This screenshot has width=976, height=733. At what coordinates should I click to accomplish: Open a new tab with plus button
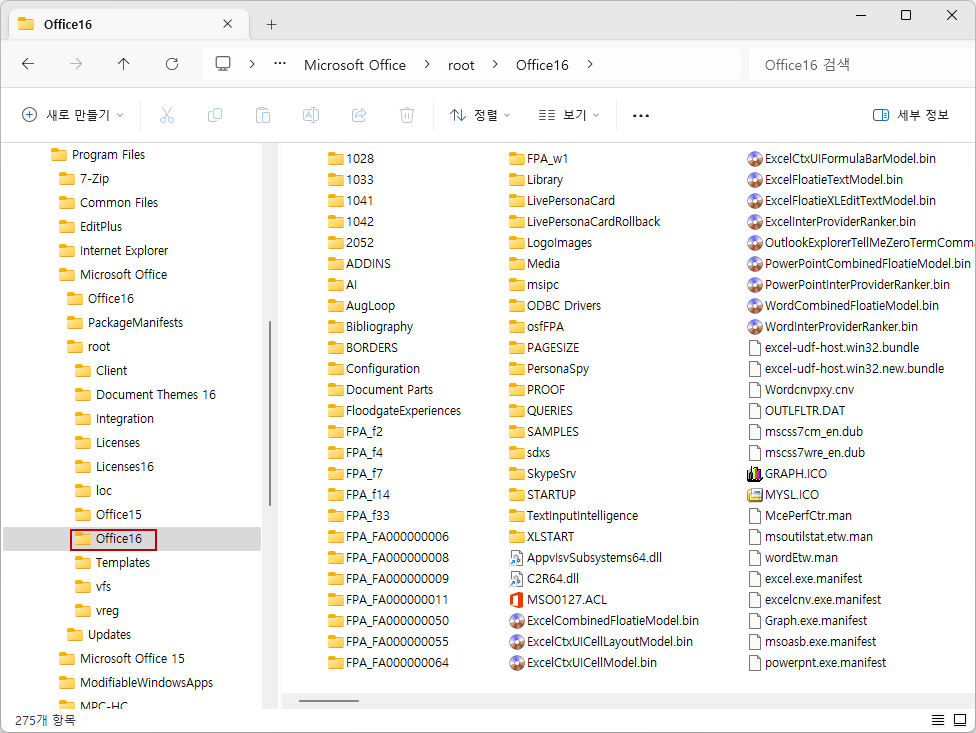pos(271,24)
